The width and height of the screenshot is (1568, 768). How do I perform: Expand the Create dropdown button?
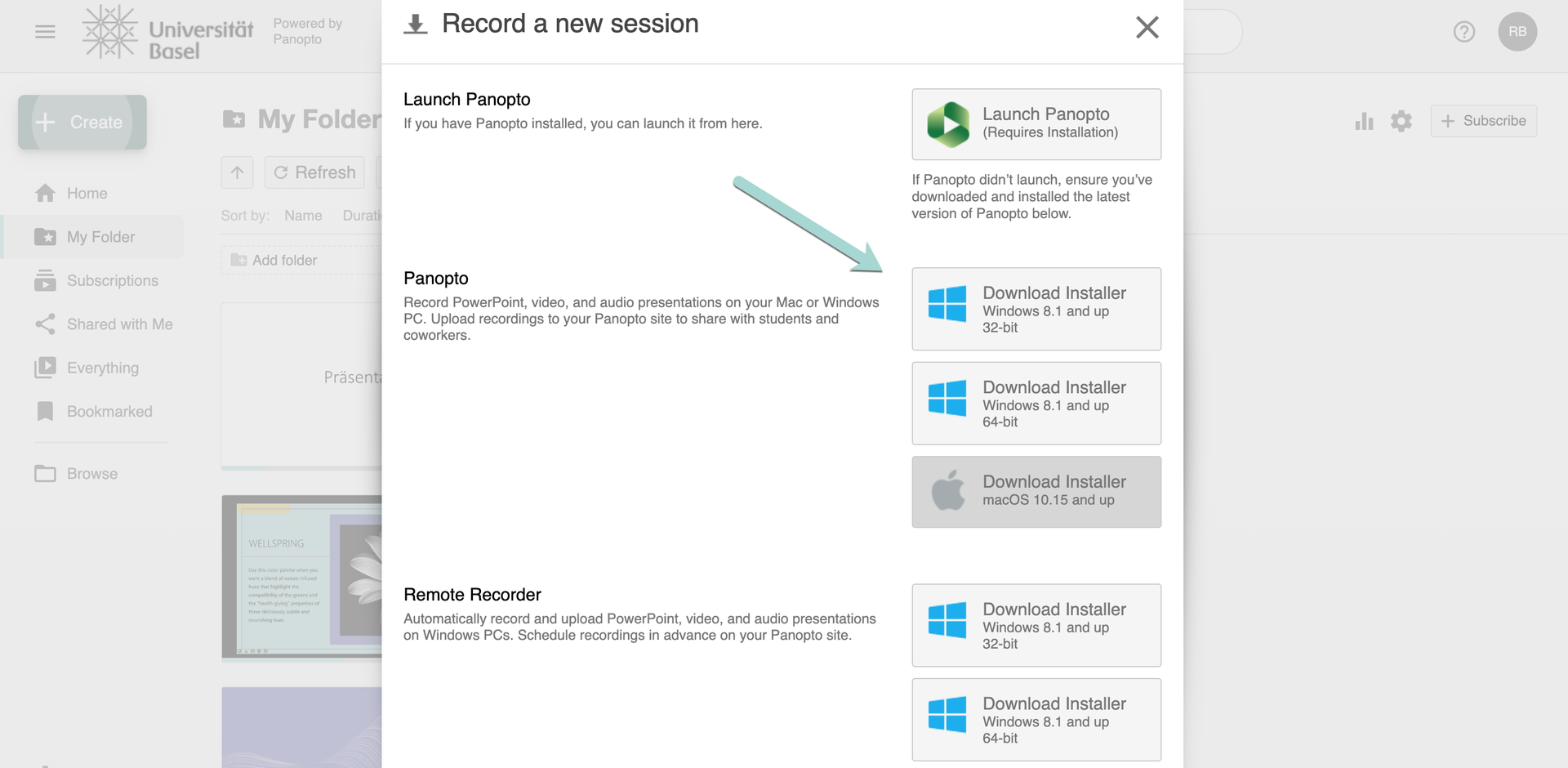tap(82, 123)
